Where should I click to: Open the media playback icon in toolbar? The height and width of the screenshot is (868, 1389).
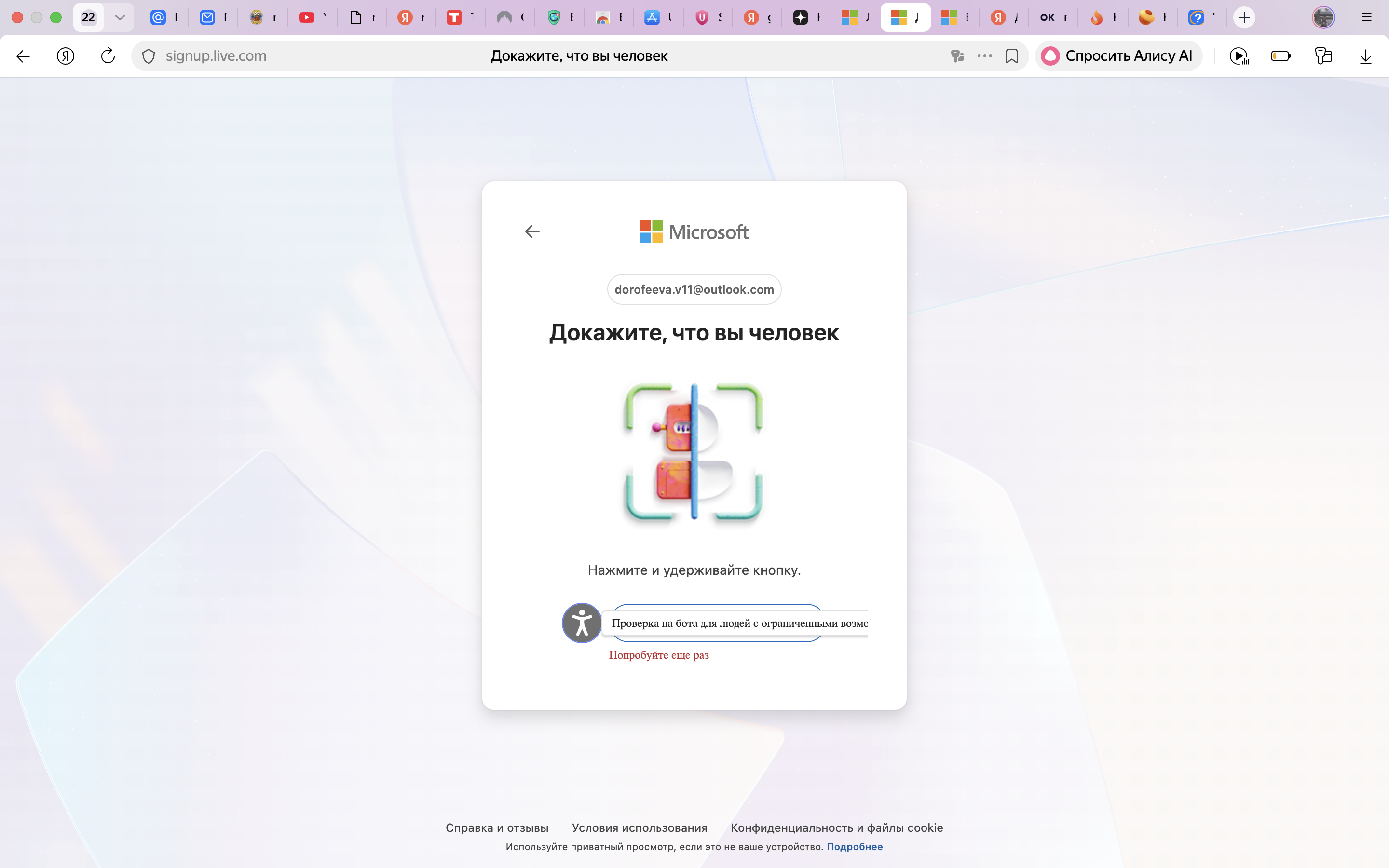(1239, 55)
